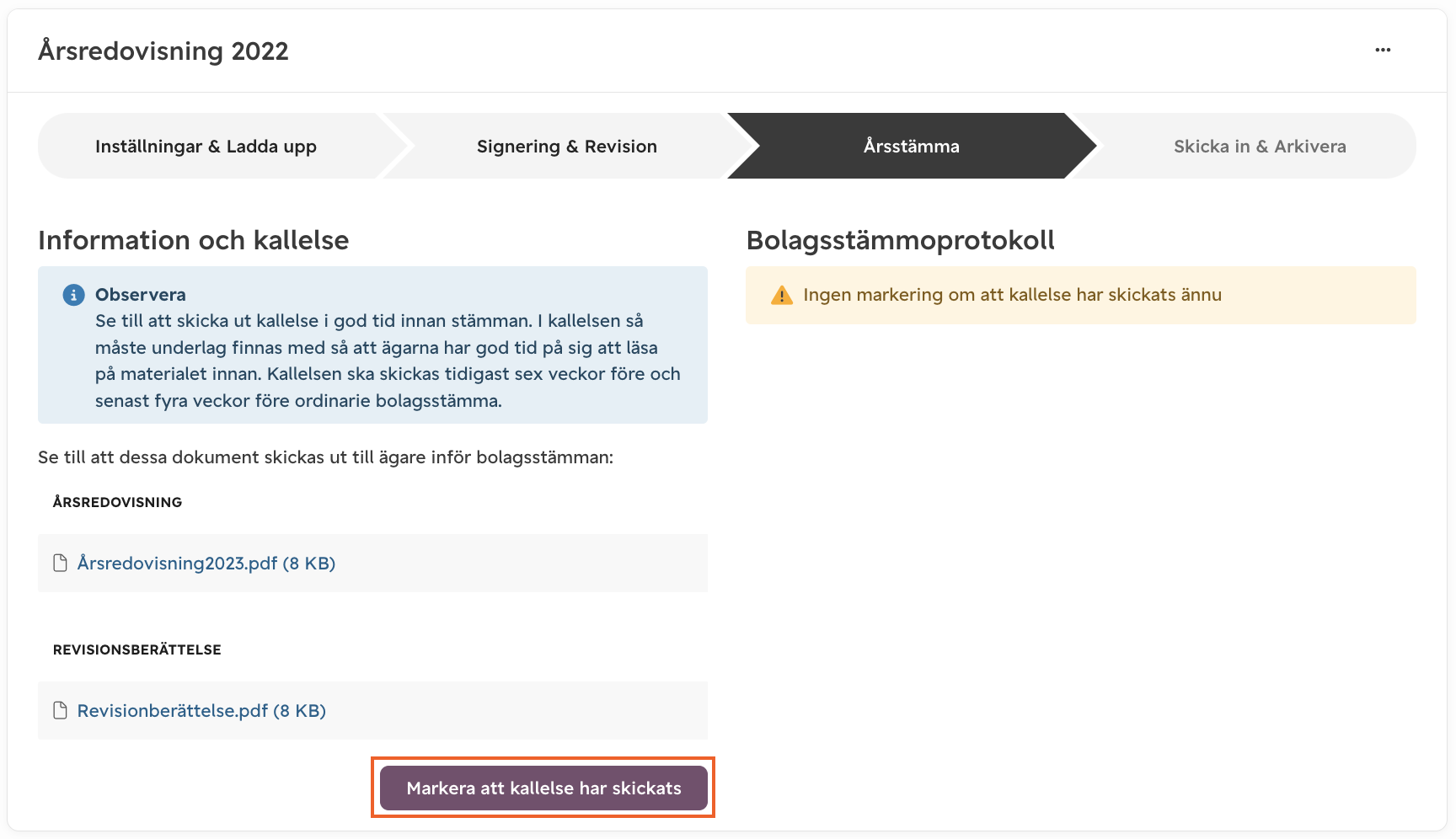Viewport: 1456px width, 839px height.
Task: Click the REVISIONSBERÄTTELSE section label
Action: point(137,649)
